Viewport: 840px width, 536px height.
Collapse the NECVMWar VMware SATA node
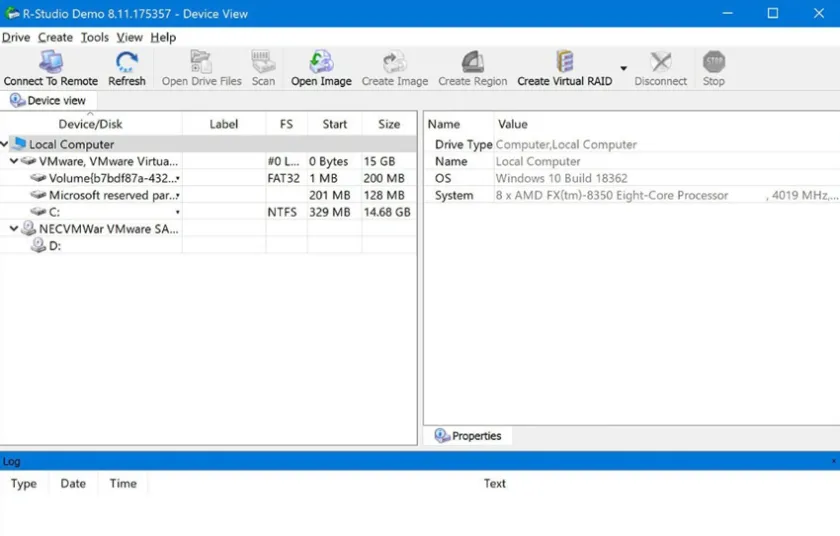click(14, 229)
